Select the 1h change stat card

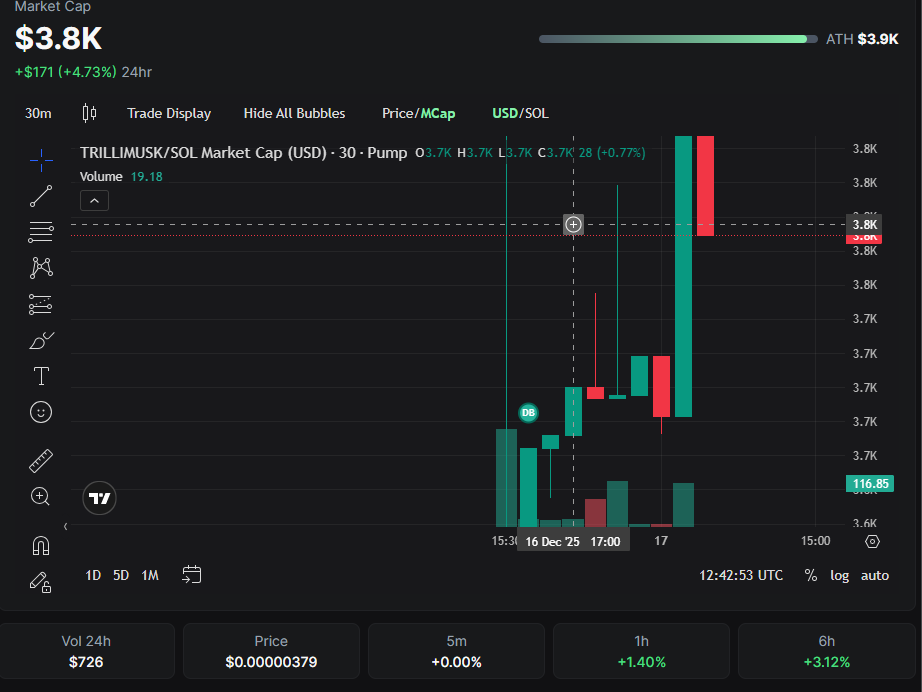click(x=642, y=651)
